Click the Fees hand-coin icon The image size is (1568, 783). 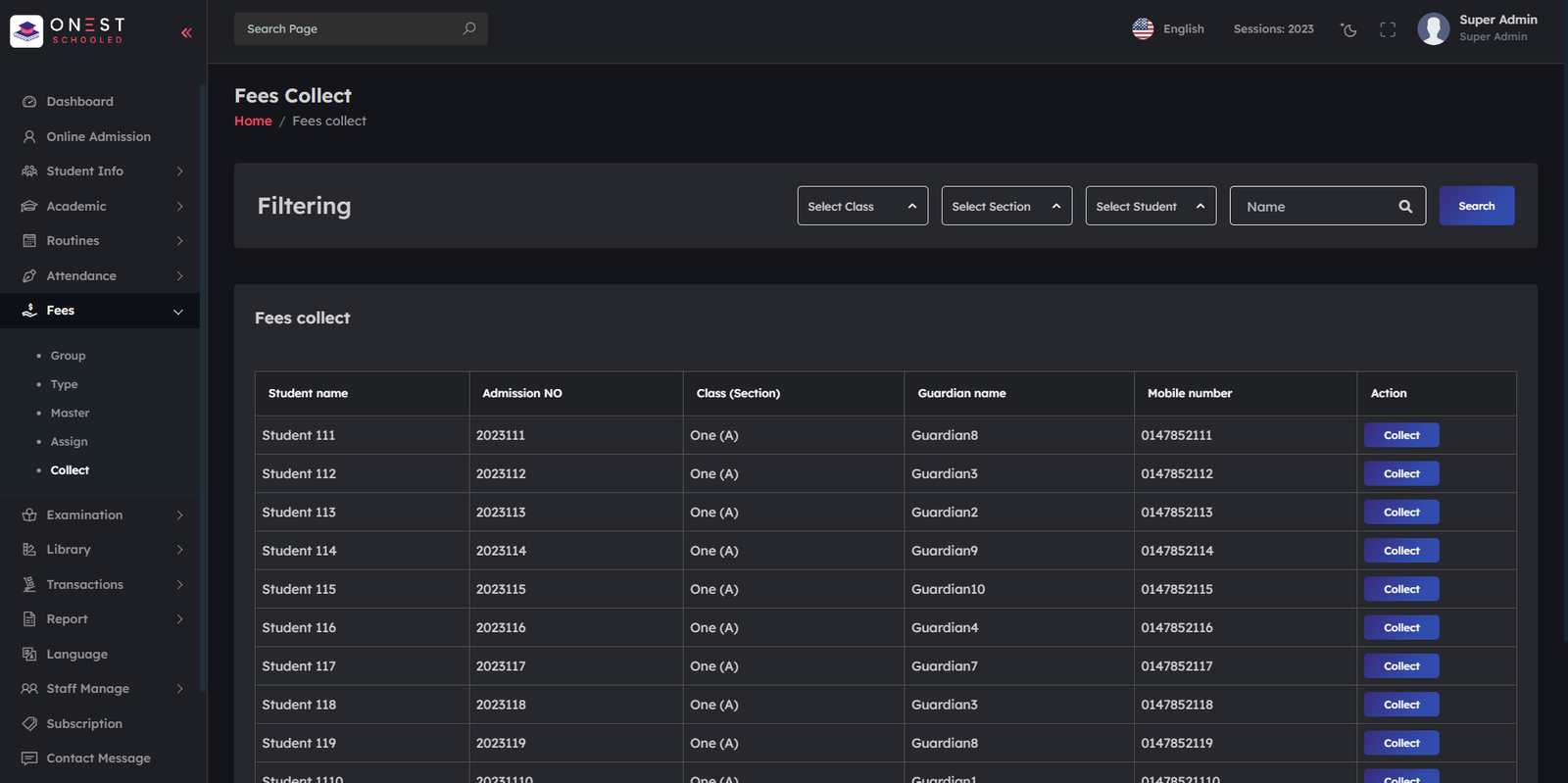pyautogui.click(x=29, y=311)
